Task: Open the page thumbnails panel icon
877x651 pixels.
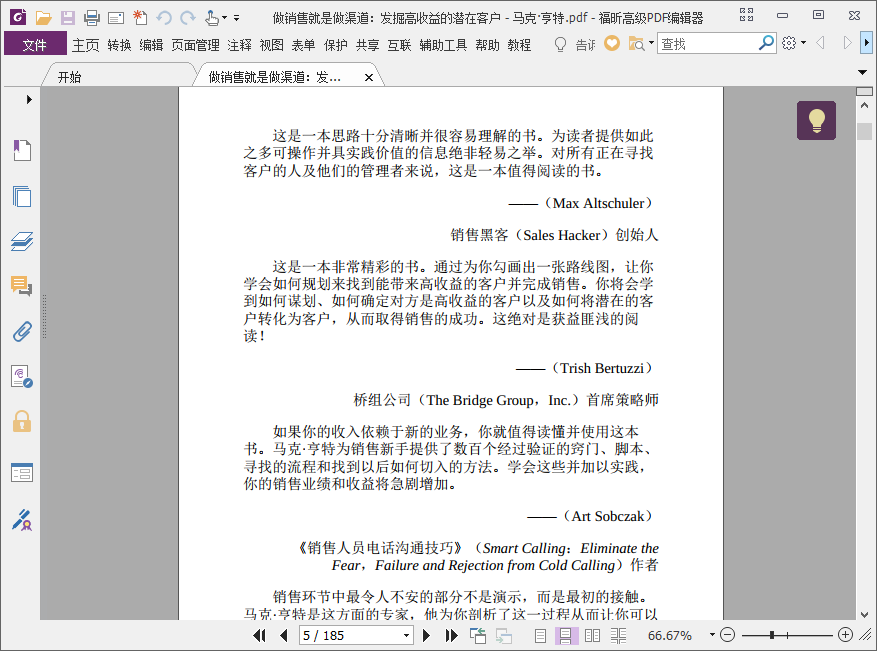Action: point(22,196)
